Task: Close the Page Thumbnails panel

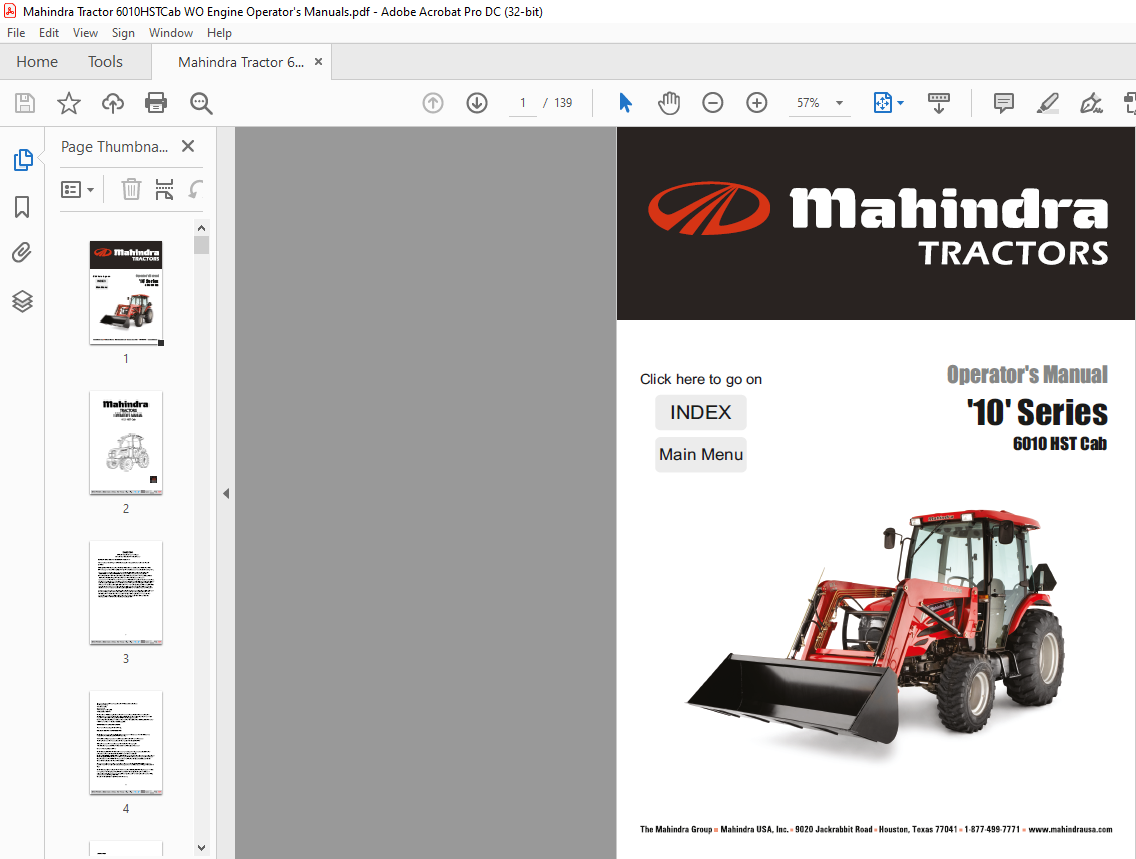Action: [188, 146]
